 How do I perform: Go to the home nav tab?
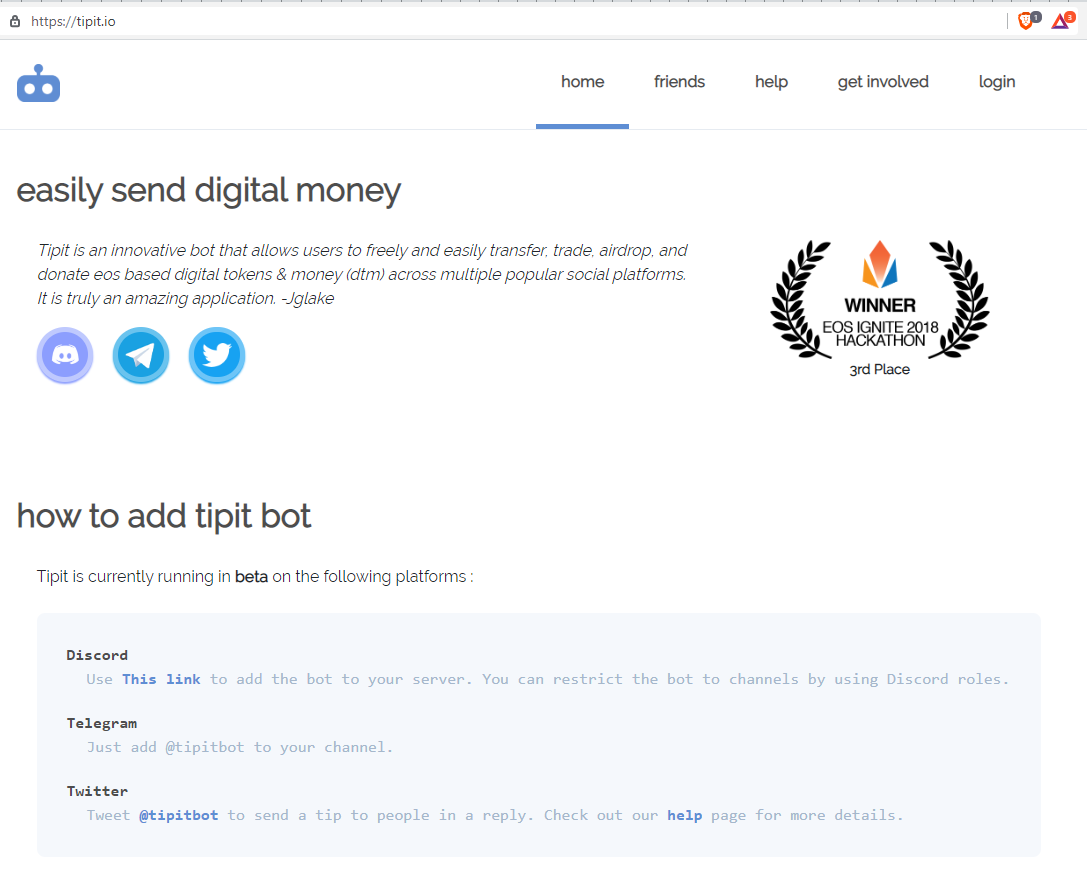click(x=582, y=82)
